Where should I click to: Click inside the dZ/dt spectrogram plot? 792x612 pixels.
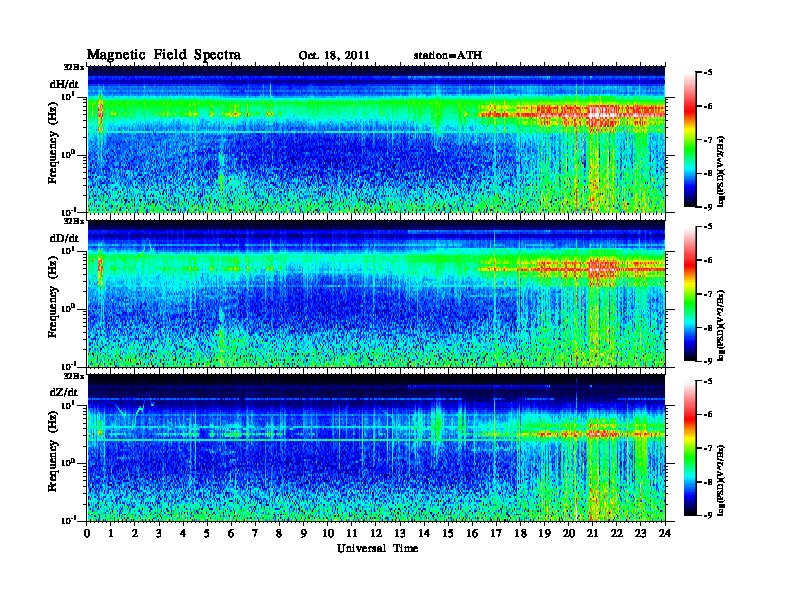pyautogui.click(x=376, y=447)
